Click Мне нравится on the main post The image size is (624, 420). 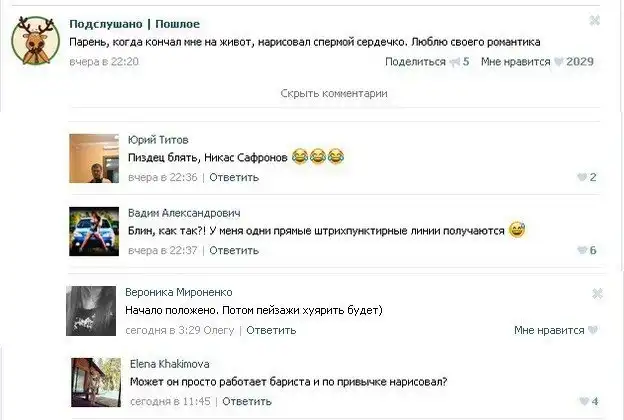[516, 62]
